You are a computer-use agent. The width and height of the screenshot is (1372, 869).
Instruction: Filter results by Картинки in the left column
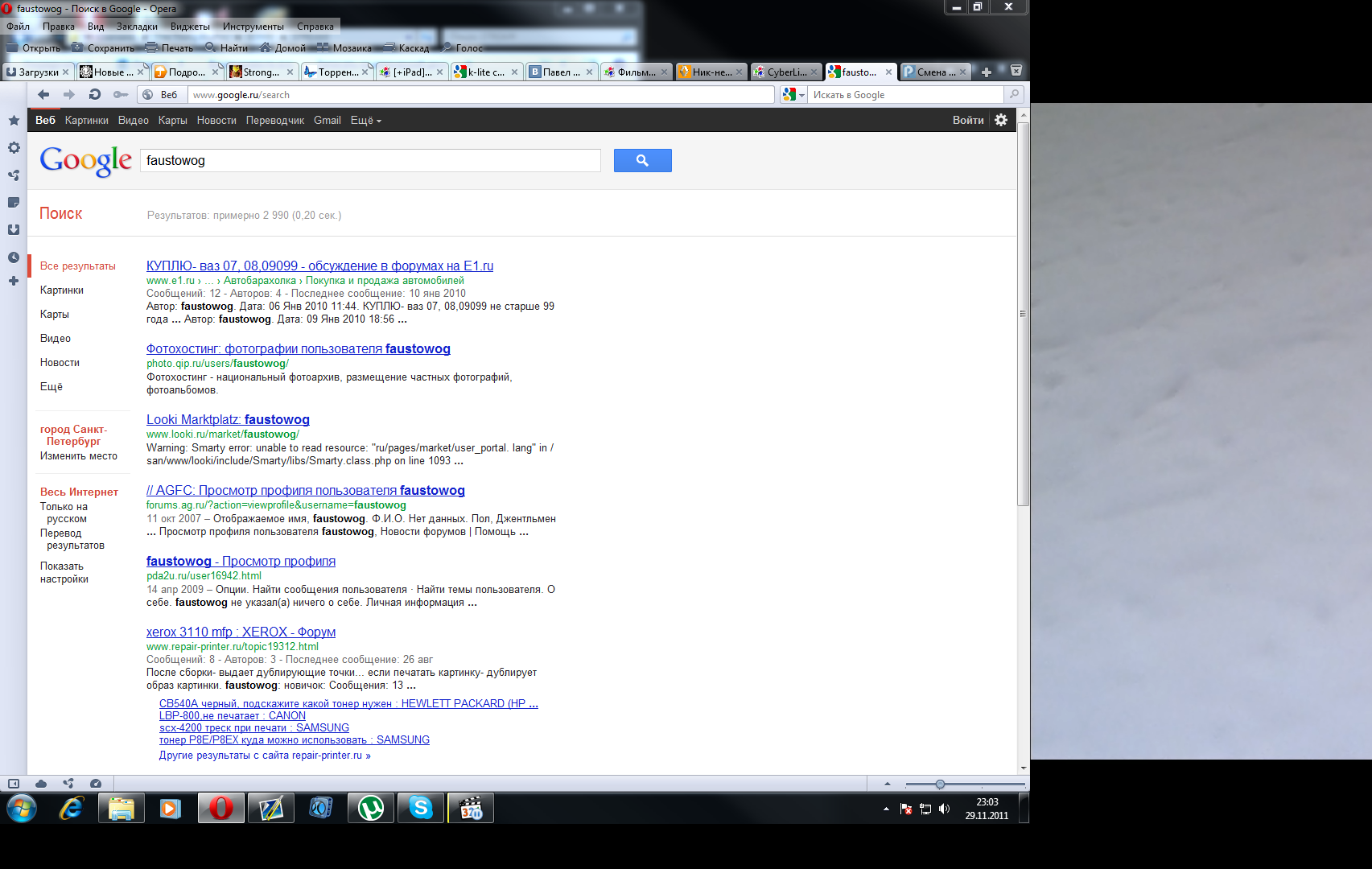(x=62, y=290)
